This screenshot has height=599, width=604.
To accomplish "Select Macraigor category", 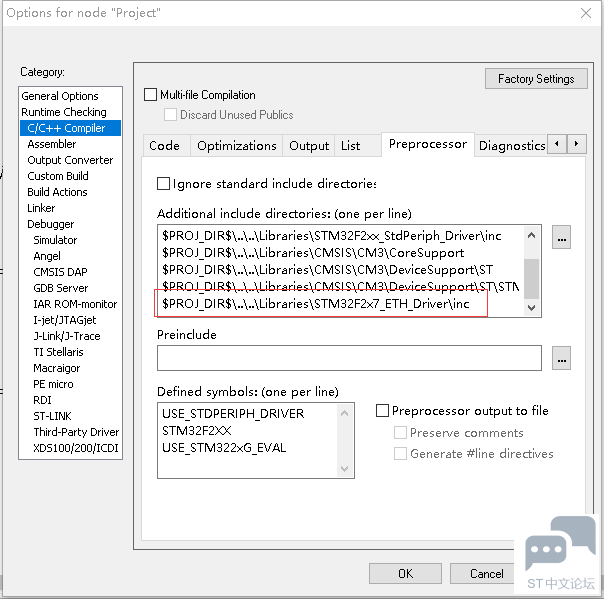I will pyautogui.click(x=57, y=368).
